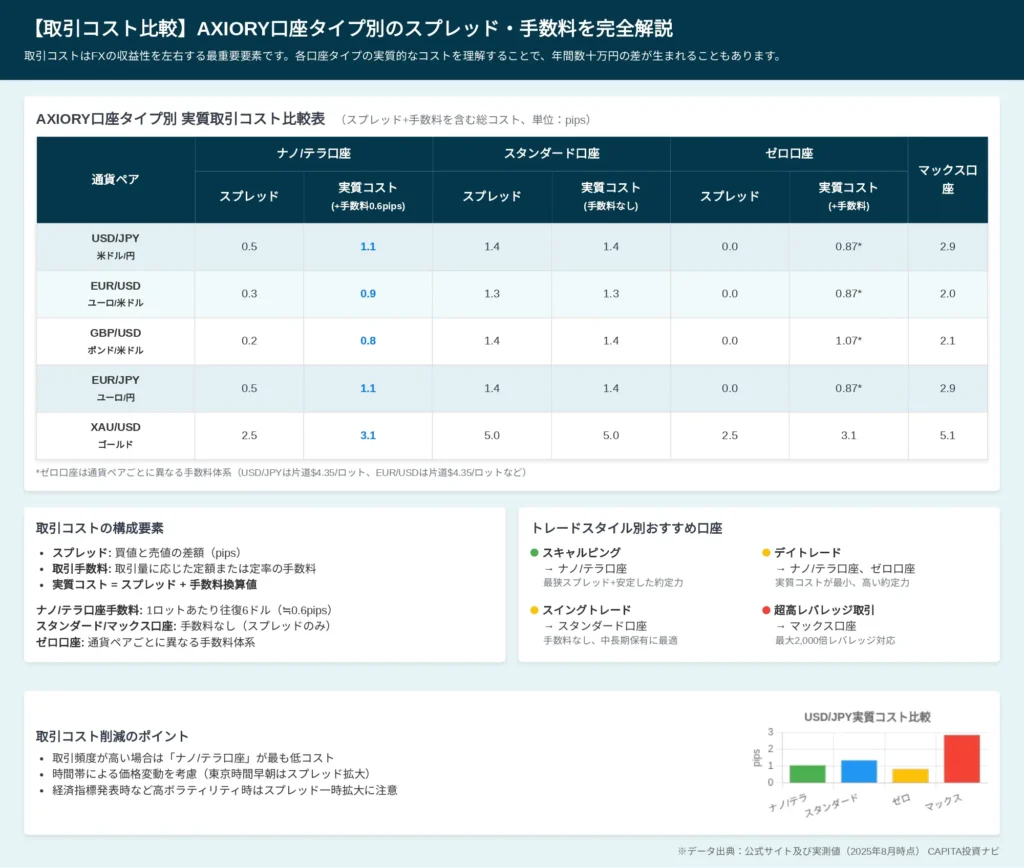1024x868 pixels.
Task: Click the yellow ゼロ bar in chart
Action: tap(910, 775)
